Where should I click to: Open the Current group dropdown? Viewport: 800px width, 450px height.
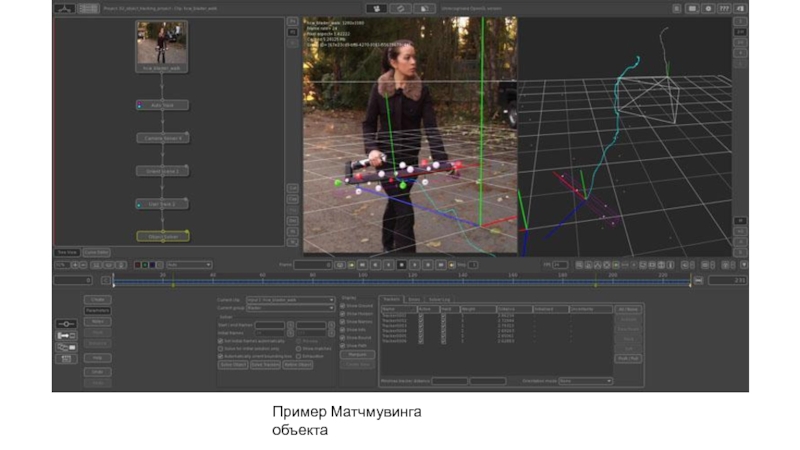[x=290, y=308]
